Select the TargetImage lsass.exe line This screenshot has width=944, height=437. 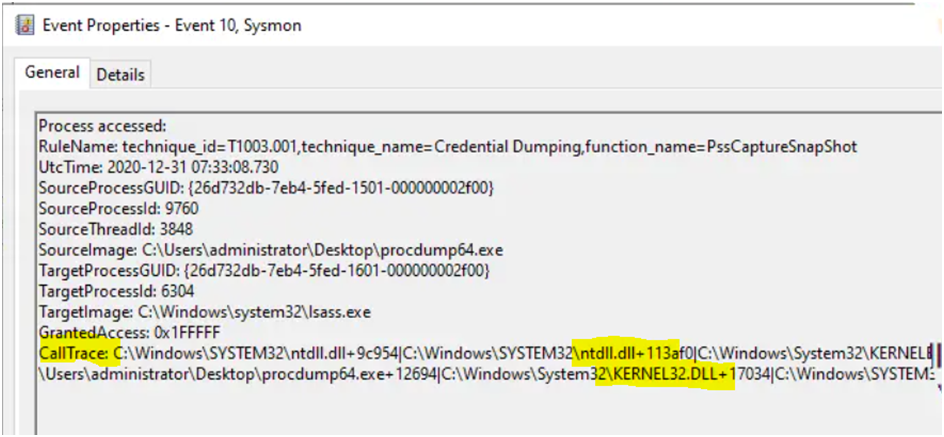205,313
